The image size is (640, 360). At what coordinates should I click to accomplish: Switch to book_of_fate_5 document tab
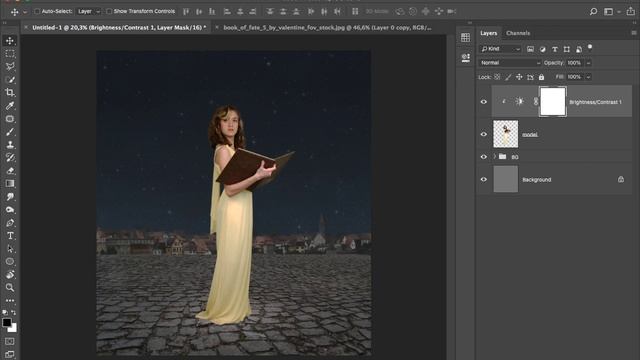point(327,28)
